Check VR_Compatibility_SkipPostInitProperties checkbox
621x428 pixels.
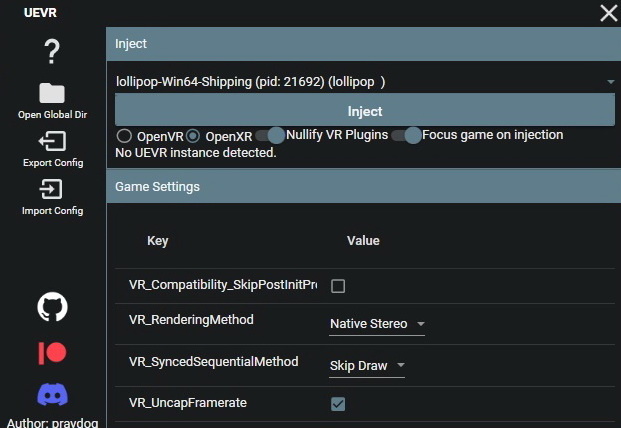(x=338, y=286)
